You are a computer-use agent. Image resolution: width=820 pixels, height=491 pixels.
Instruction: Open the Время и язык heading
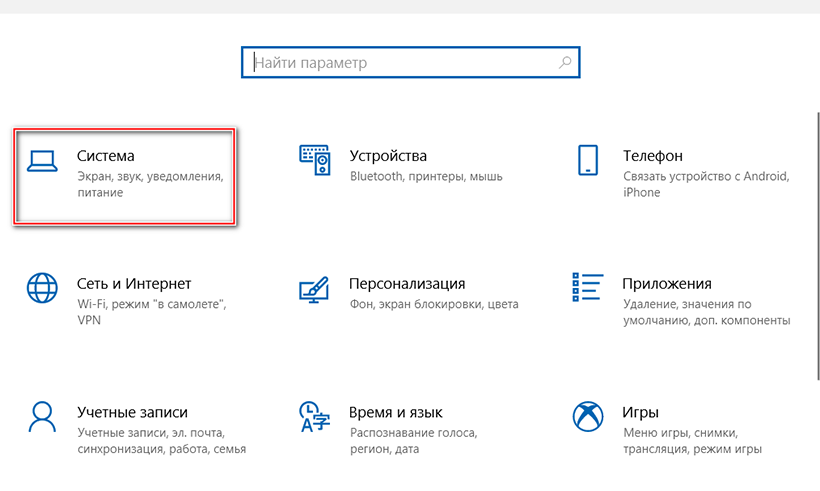tap(396, 412)
